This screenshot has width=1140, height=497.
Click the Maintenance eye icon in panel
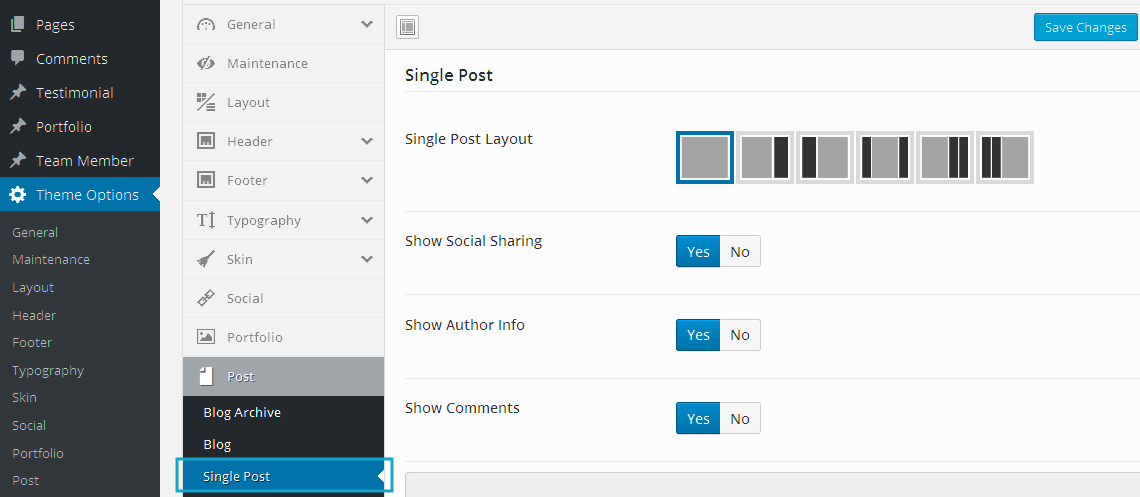click(x=206, y=63)
